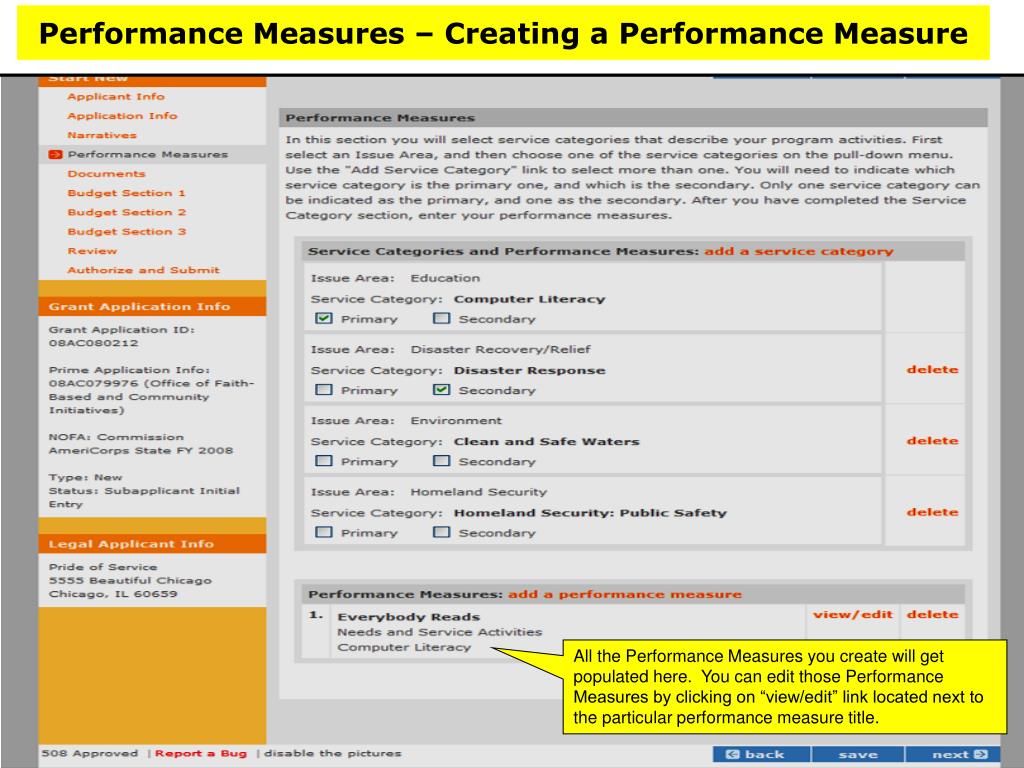Delete the Clean and Safe Waters category
The image size is (1024, 768).
(x=933, y=441)
